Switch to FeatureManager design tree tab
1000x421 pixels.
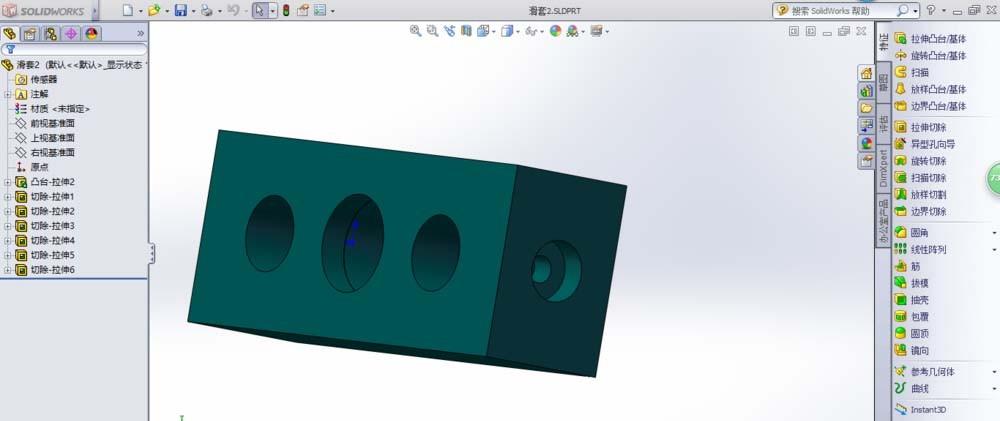tap(10, 33)
